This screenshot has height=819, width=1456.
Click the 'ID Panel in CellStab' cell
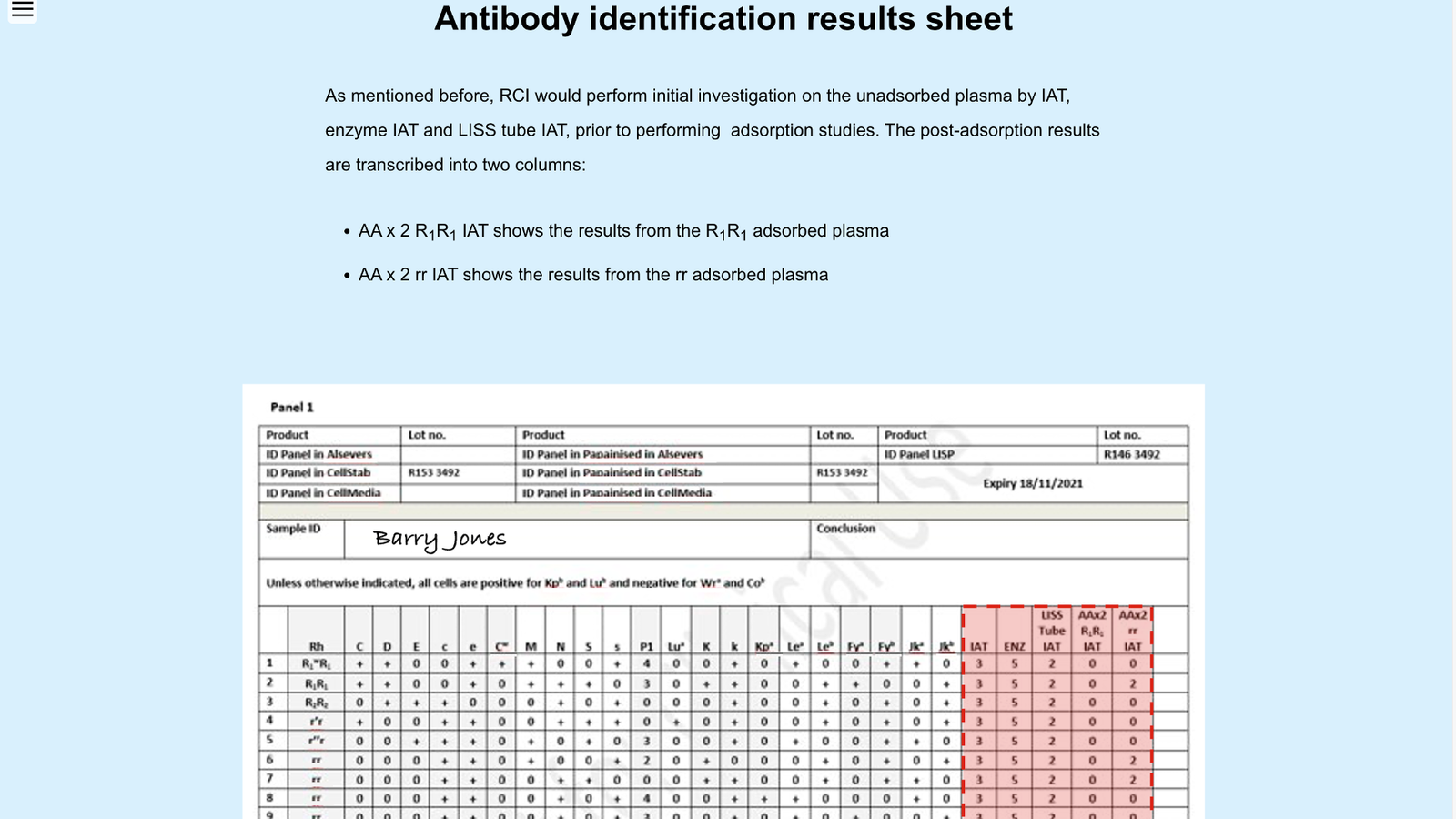point(318,473)
